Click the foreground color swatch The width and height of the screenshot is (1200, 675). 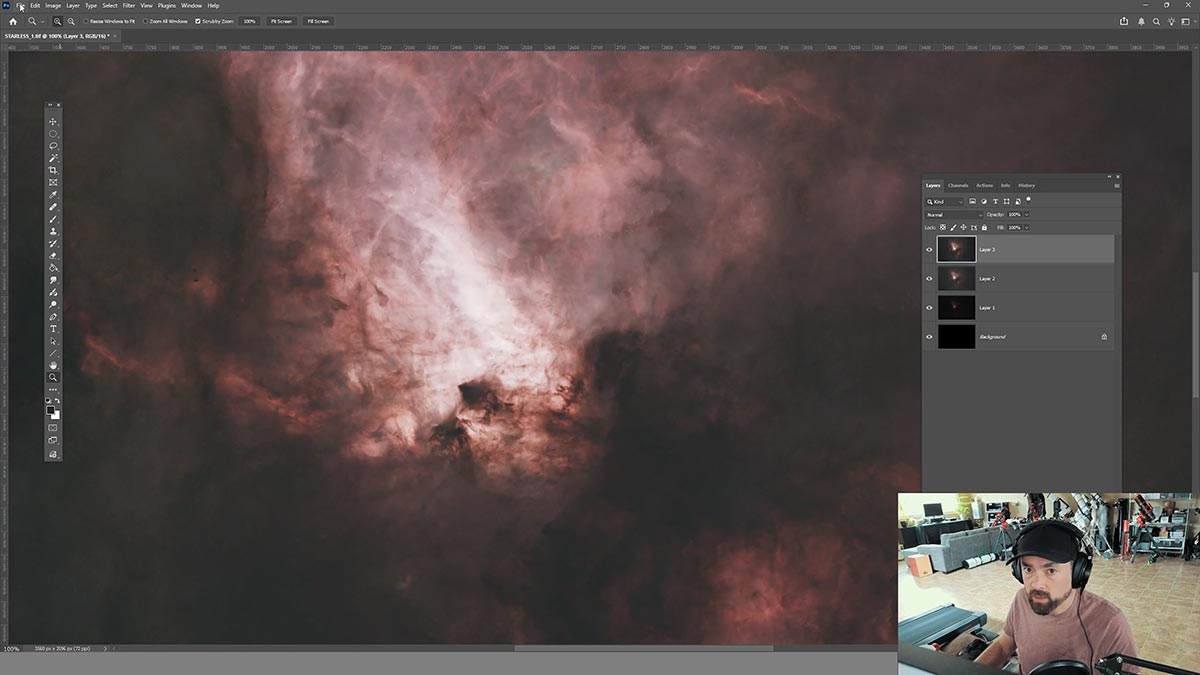coord(51,410)
